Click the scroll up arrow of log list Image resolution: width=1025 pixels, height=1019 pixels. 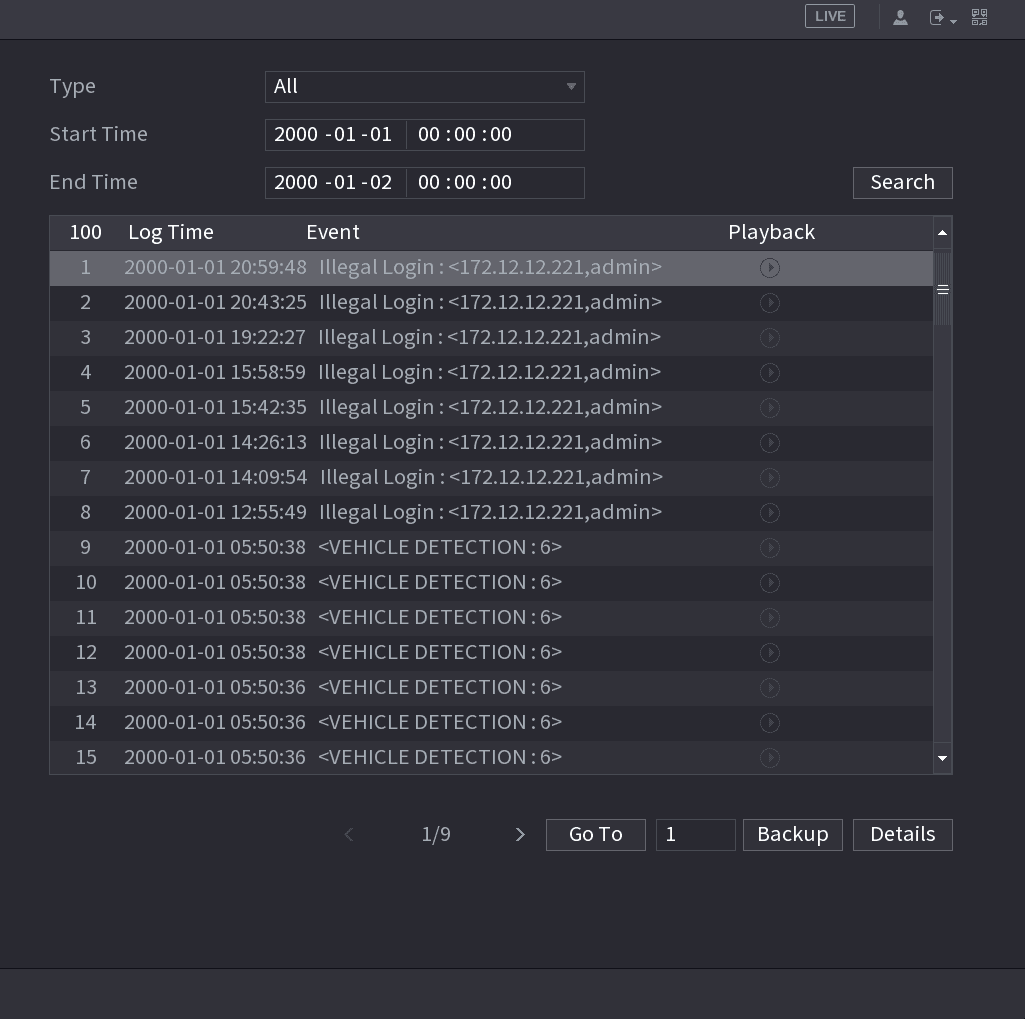click(x=943, y=233)
